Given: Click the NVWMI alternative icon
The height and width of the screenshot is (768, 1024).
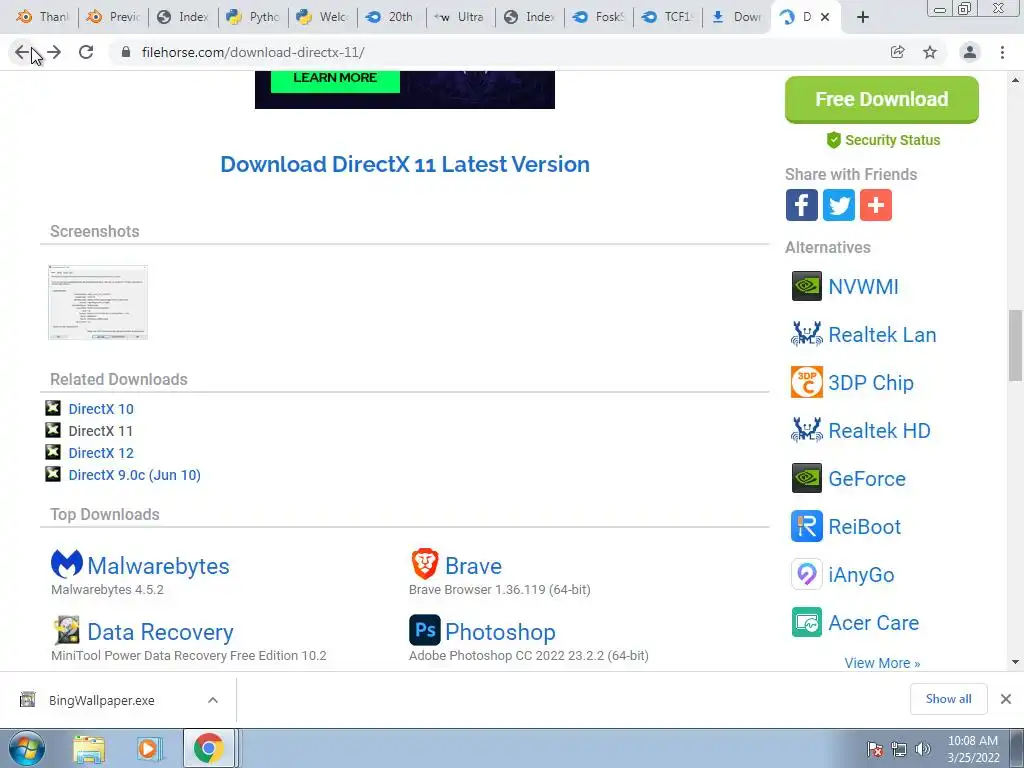Looking at the screenshot, I should [807, 286].
